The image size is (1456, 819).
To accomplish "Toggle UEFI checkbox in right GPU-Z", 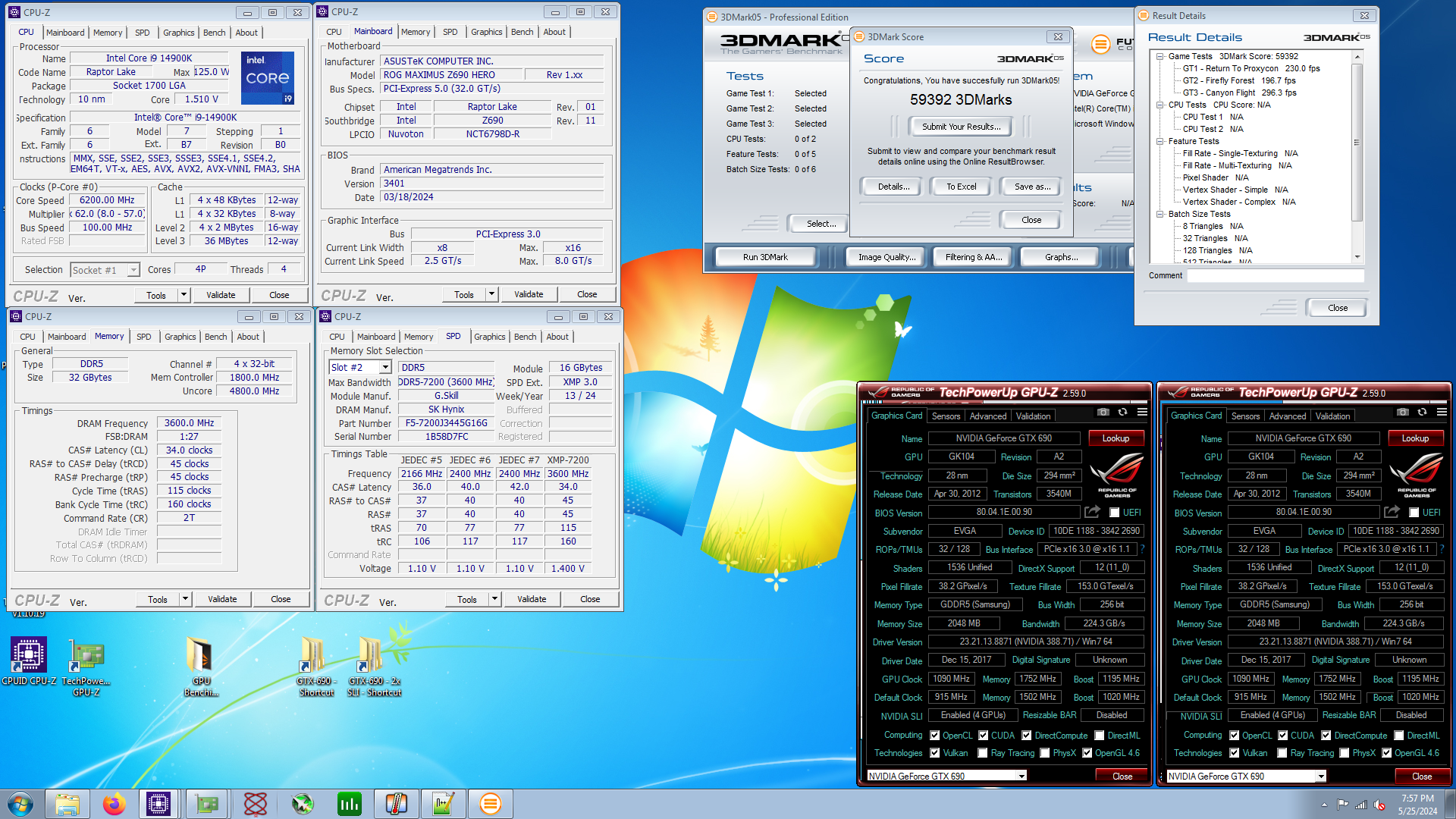I will coord(1414,513).
